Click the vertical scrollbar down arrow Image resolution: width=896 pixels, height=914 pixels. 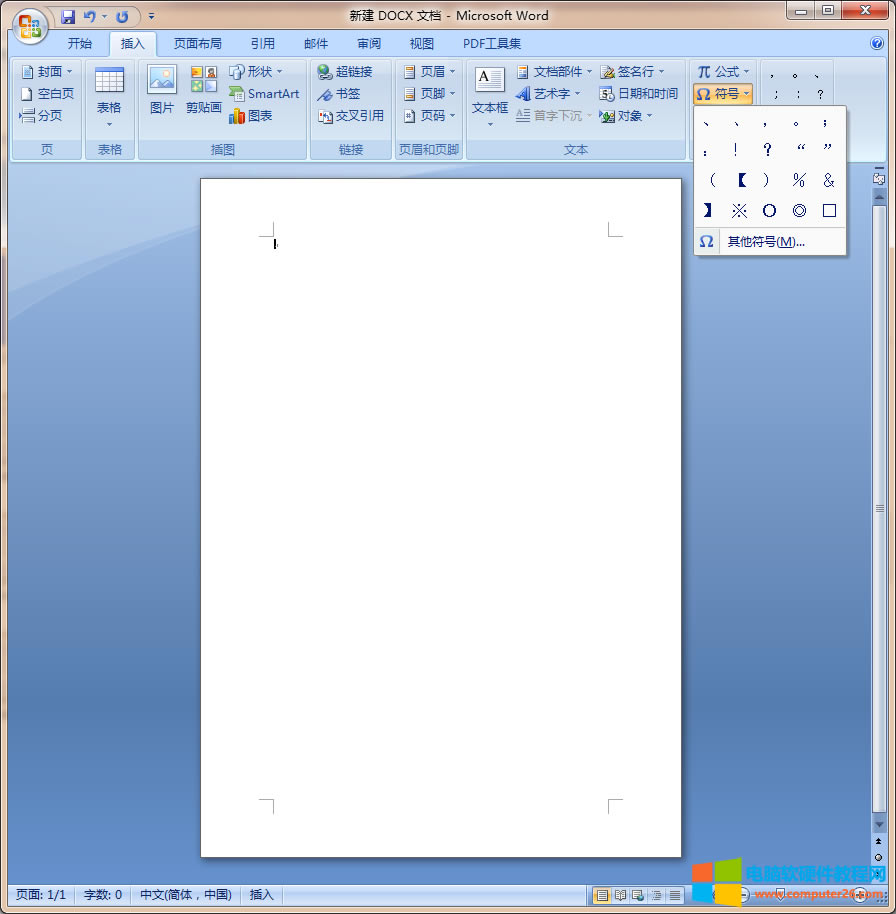pyautogui.click(x=879, y=824)
